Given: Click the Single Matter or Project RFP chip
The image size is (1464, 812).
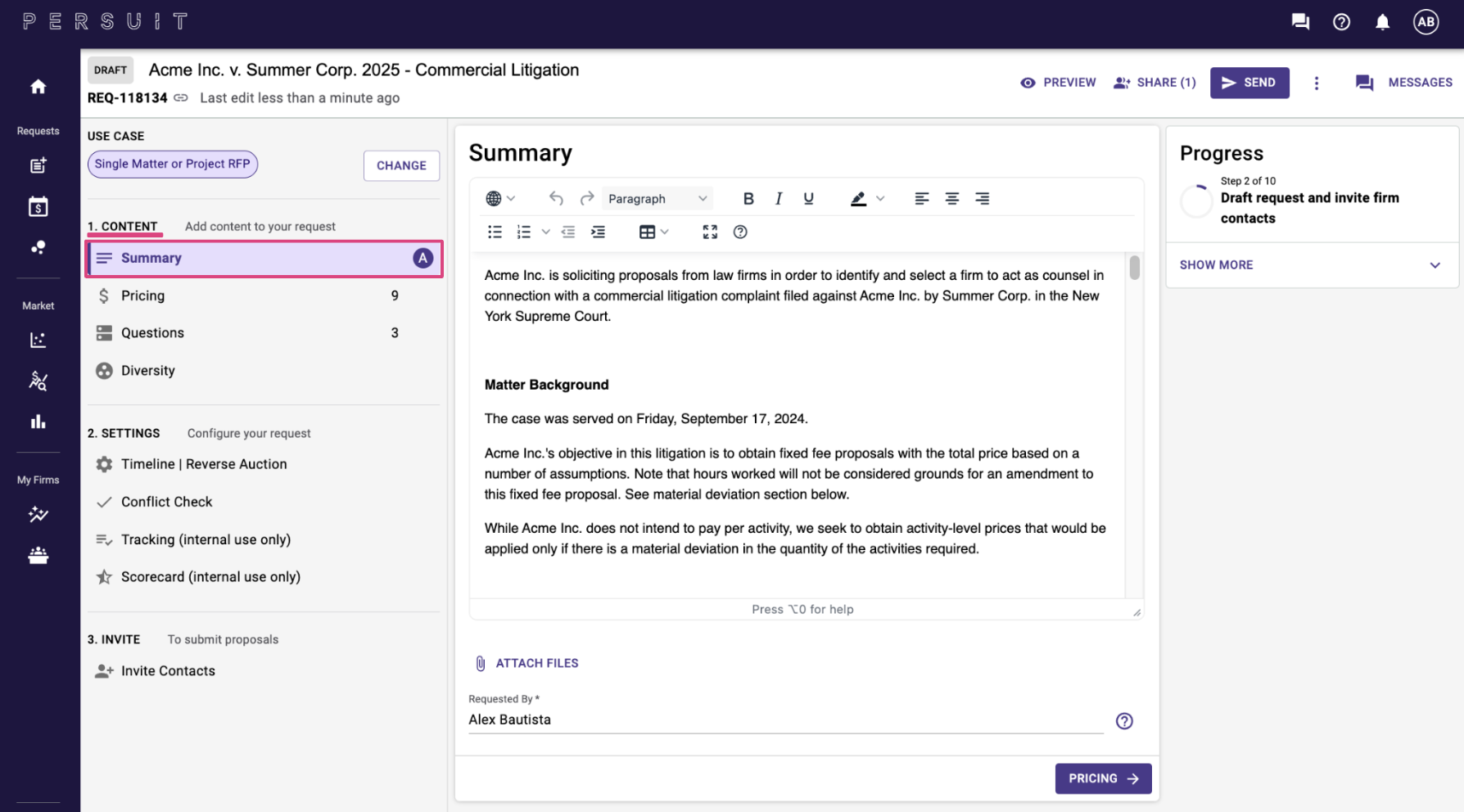Looking at the screenshot, I should [173, 164].
